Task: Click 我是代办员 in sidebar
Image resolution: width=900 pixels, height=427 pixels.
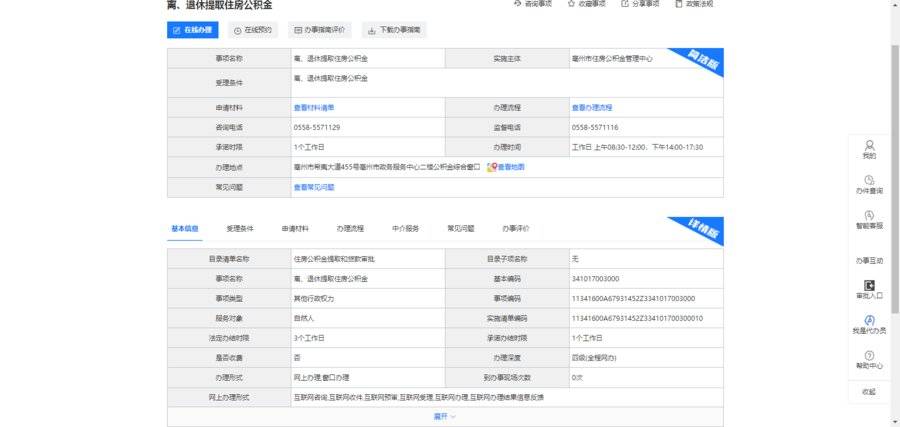Action: click(x=870, y=325)
